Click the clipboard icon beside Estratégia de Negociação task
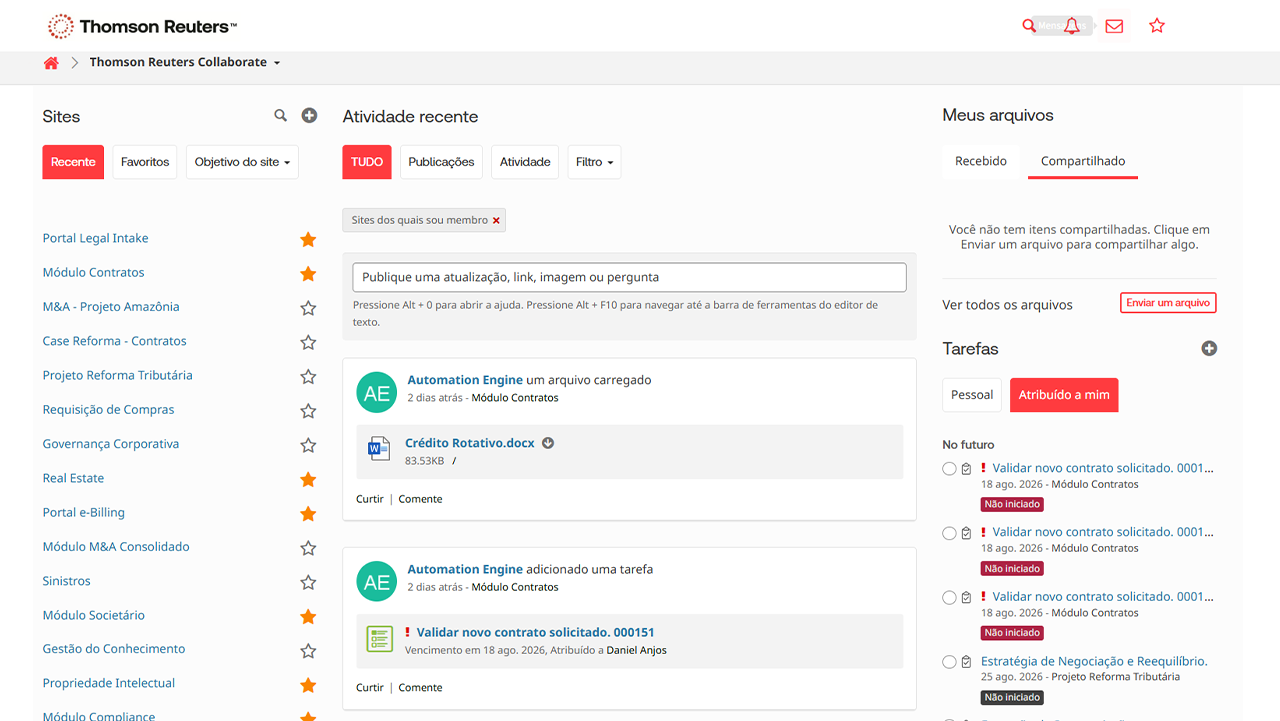The image size is (1280, 721). (x=966, y=662)
